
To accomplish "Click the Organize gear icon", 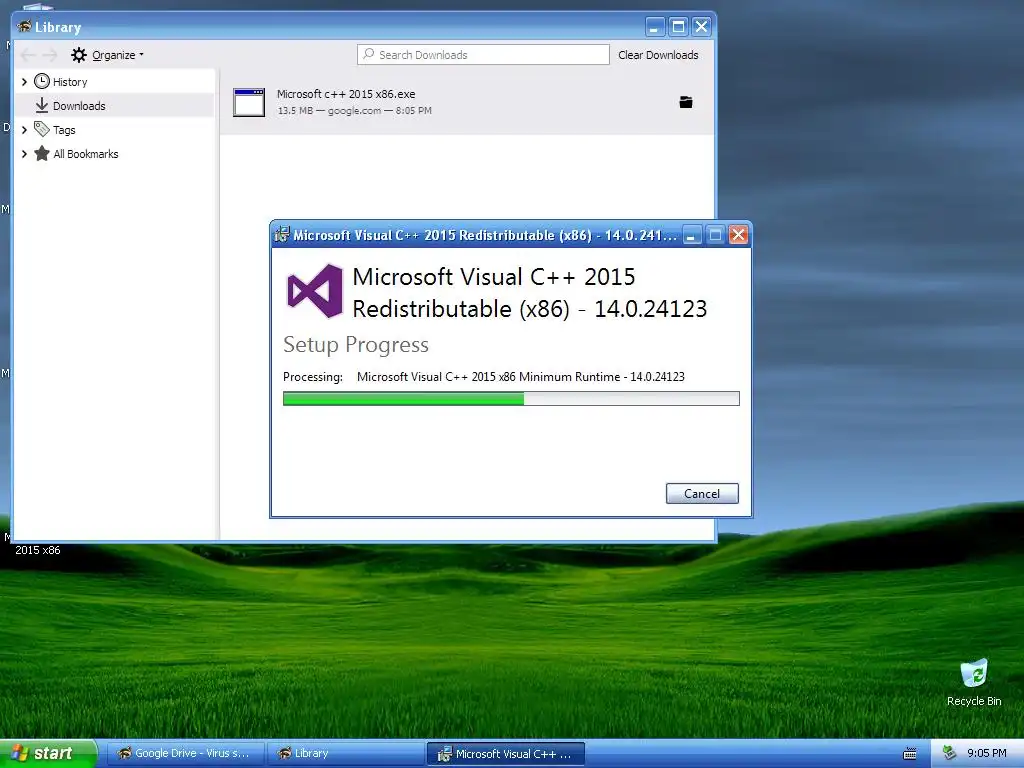I will coord(79,55).
